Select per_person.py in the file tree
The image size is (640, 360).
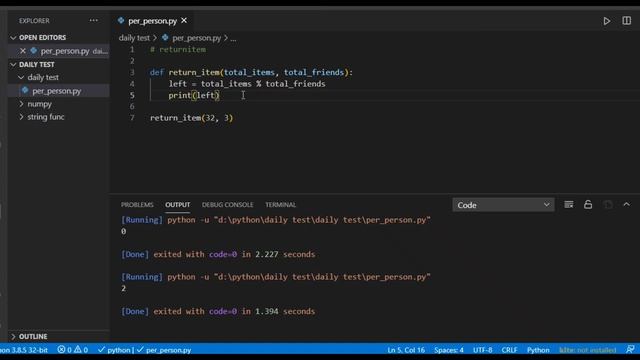[58, 91]
